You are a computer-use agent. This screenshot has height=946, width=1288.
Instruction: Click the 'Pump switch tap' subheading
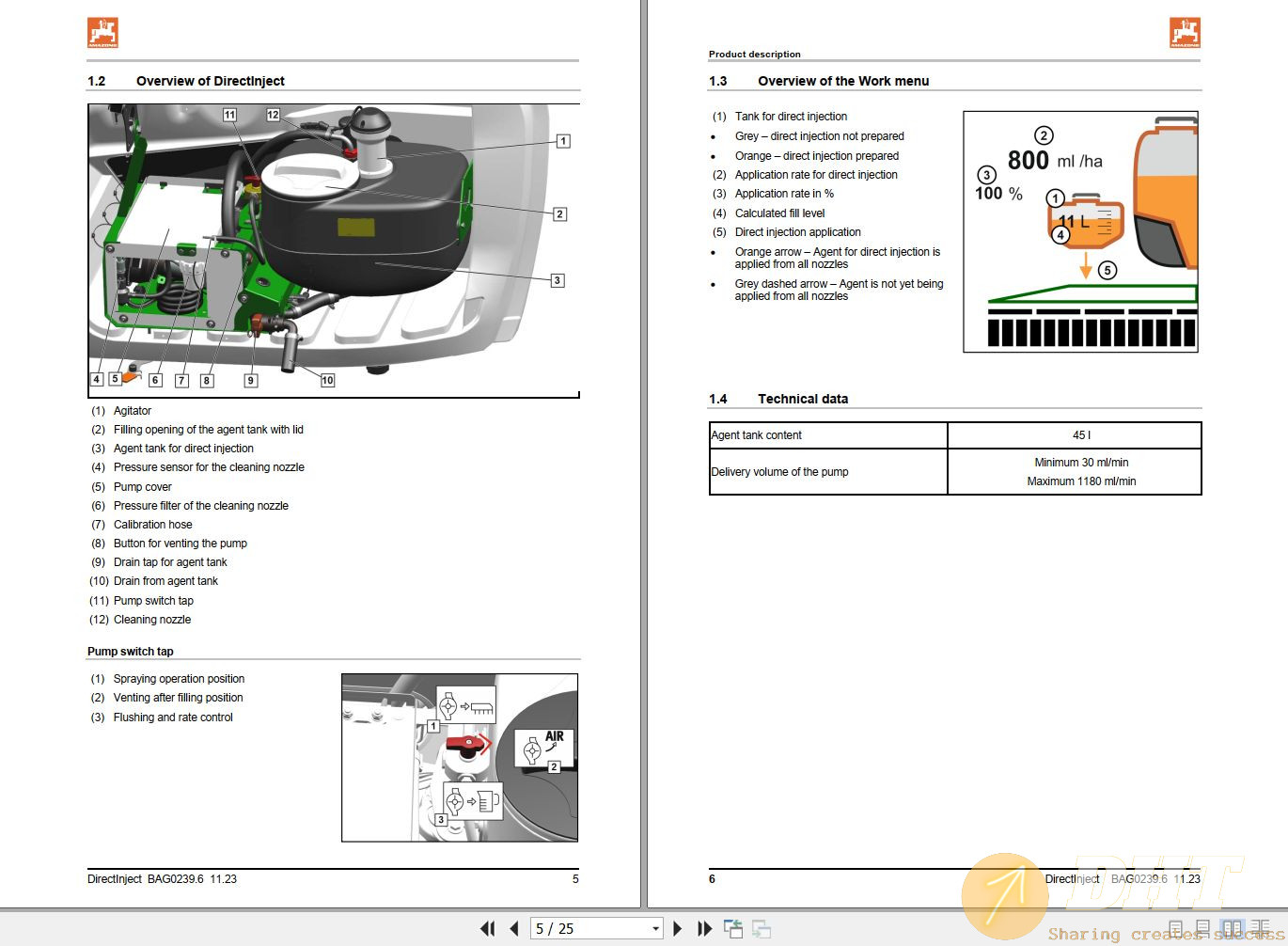[x=131, y=652]
